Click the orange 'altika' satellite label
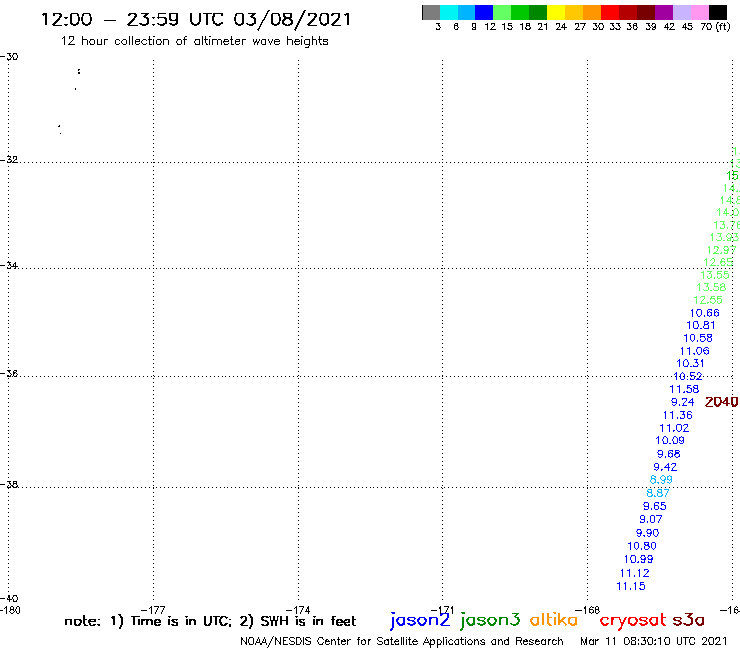The width and height of the screenshot is (740, 650). click(x=553, y=620)
